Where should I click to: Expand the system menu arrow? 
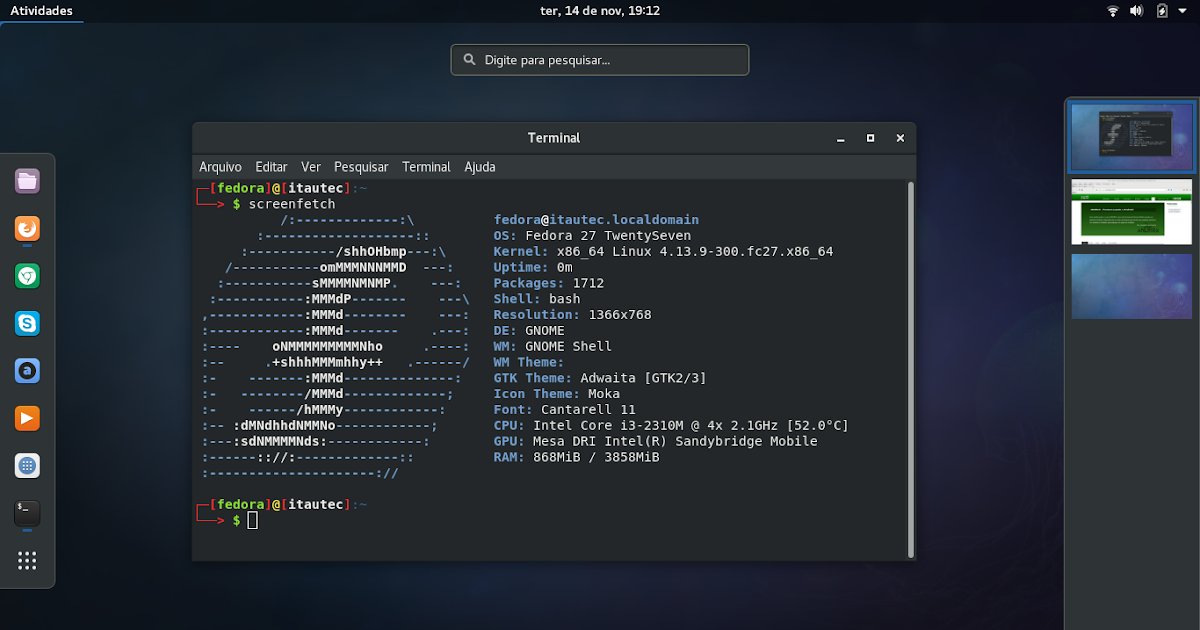coord(1184,11)
